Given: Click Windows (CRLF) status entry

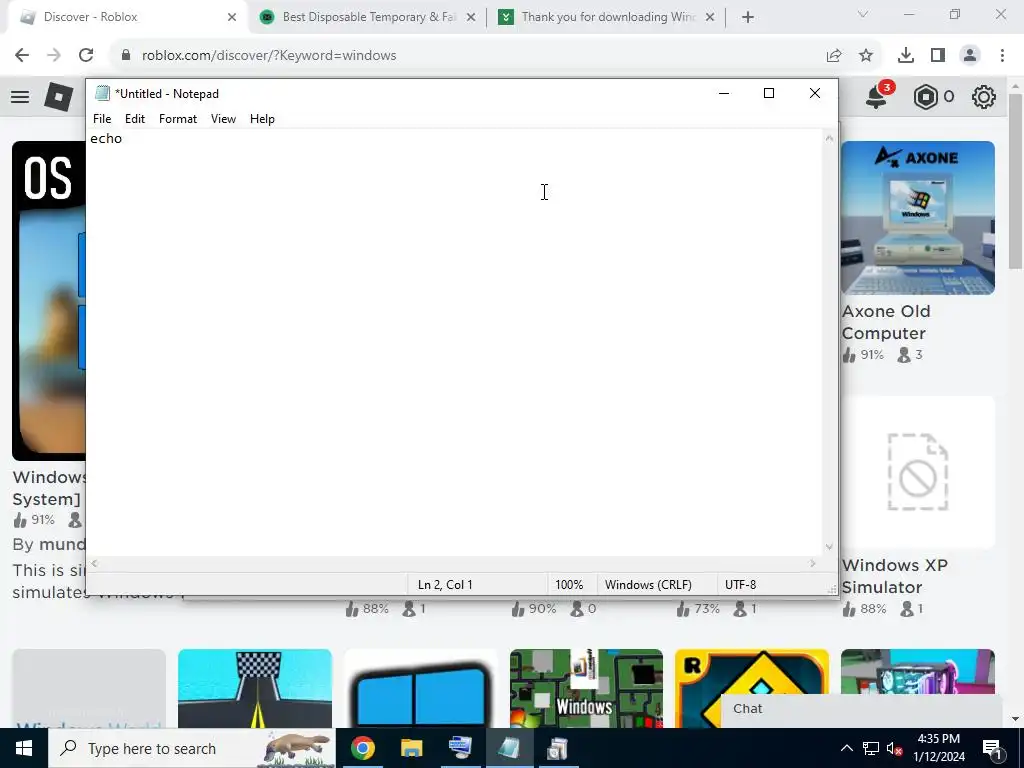Looking at the screenshot, I should click(648, 584).
